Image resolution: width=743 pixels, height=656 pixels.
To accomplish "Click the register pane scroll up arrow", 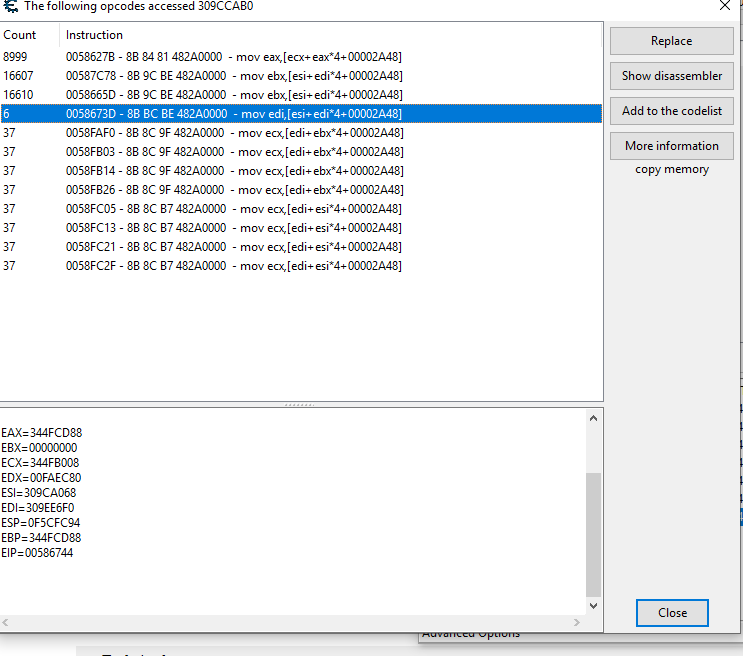I will point(593,418).
